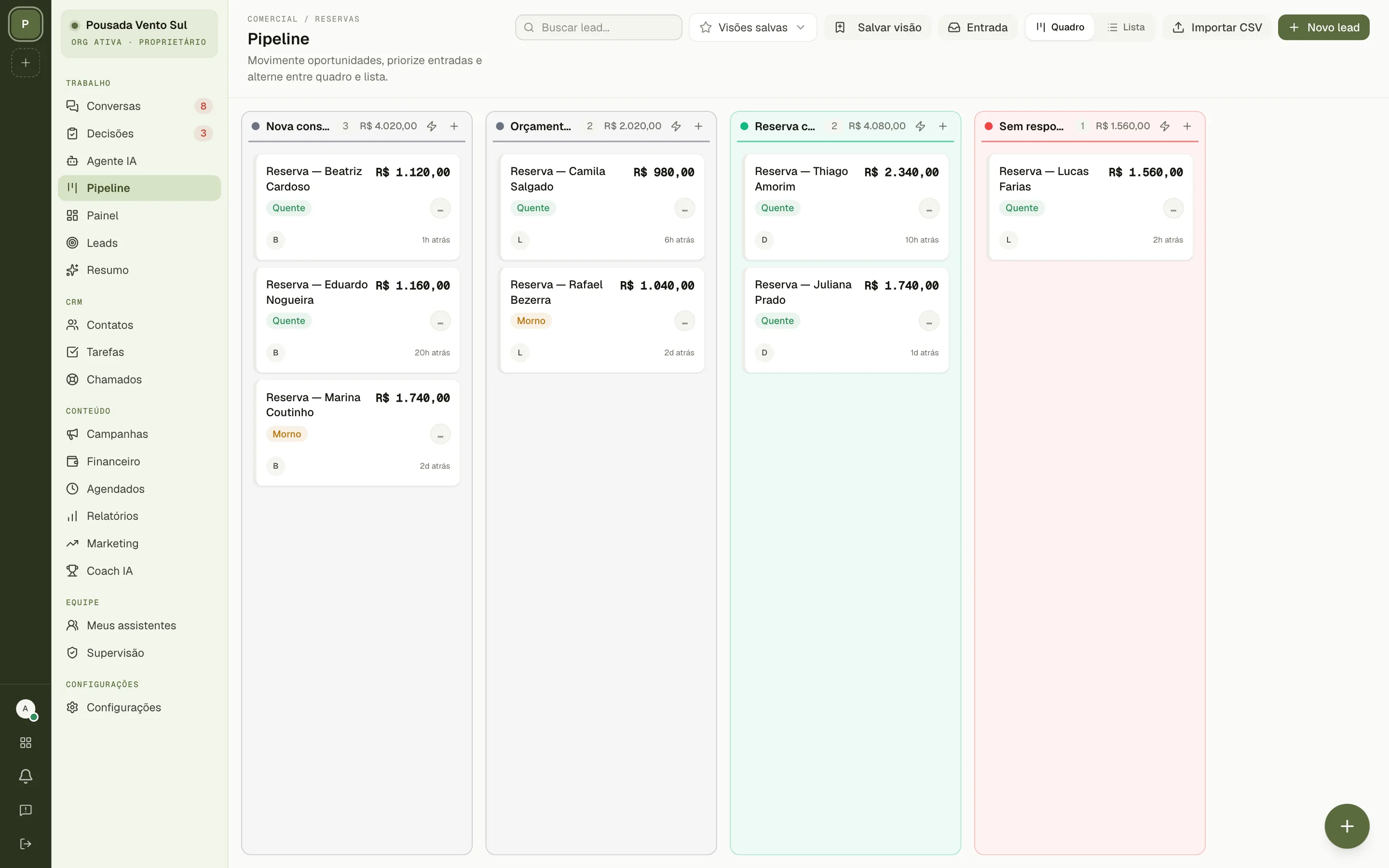The image size is (1389, 868).
Task: Expand the Visões salvas dropdown
Action: click(x=752, y=27)
